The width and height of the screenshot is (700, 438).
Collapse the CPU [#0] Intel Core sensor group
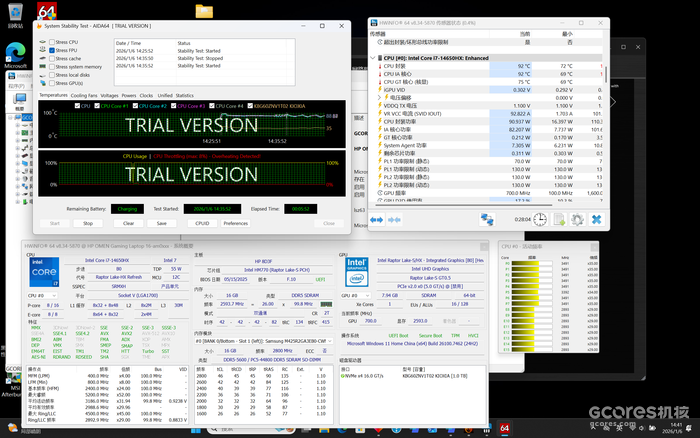373,58
